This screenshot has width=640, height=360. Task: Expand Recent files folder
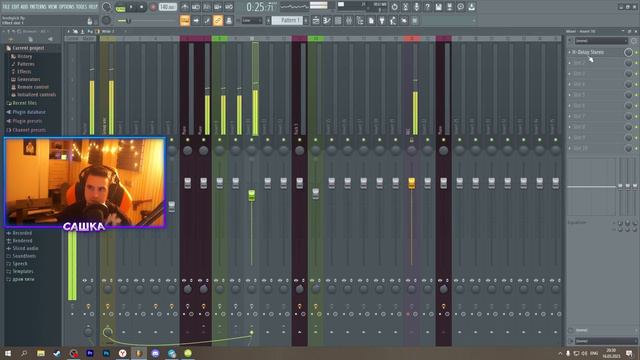(x=24, y=103)
